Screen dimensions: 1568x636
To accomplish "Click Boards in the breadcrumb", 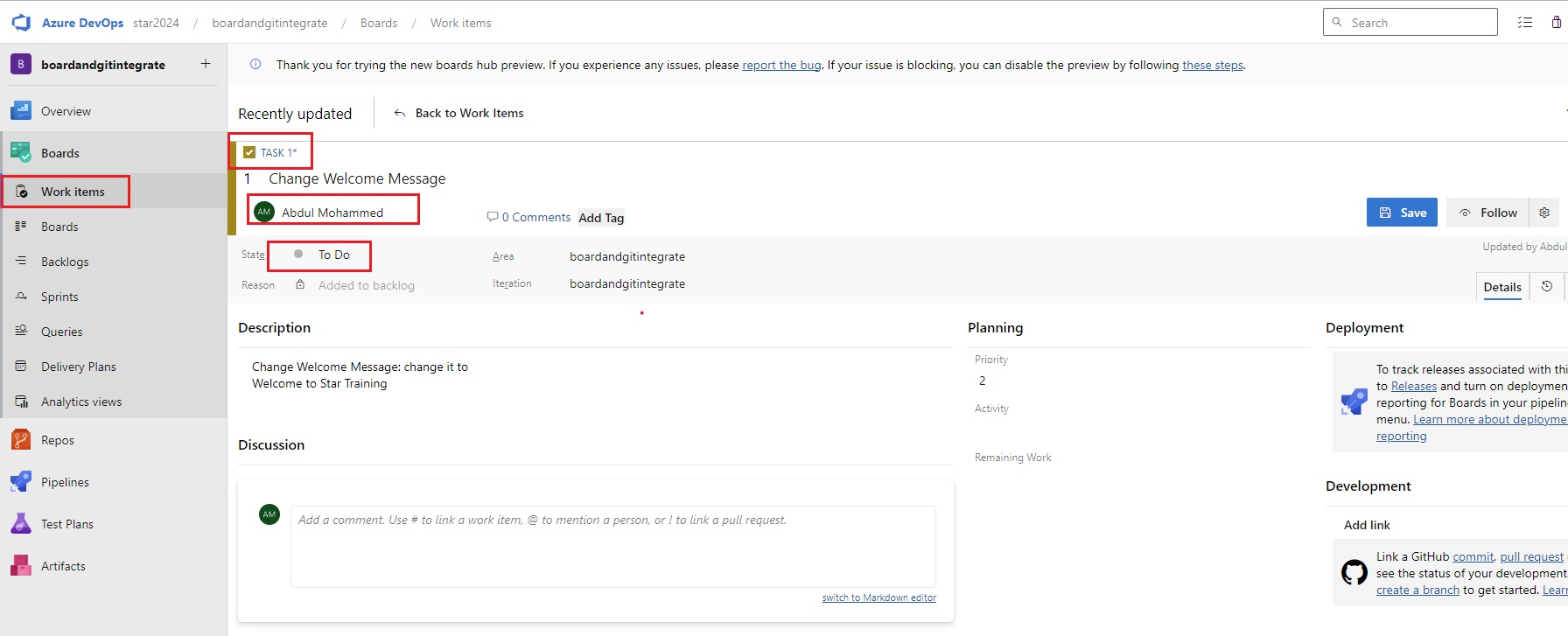I will tap(379, 23).
